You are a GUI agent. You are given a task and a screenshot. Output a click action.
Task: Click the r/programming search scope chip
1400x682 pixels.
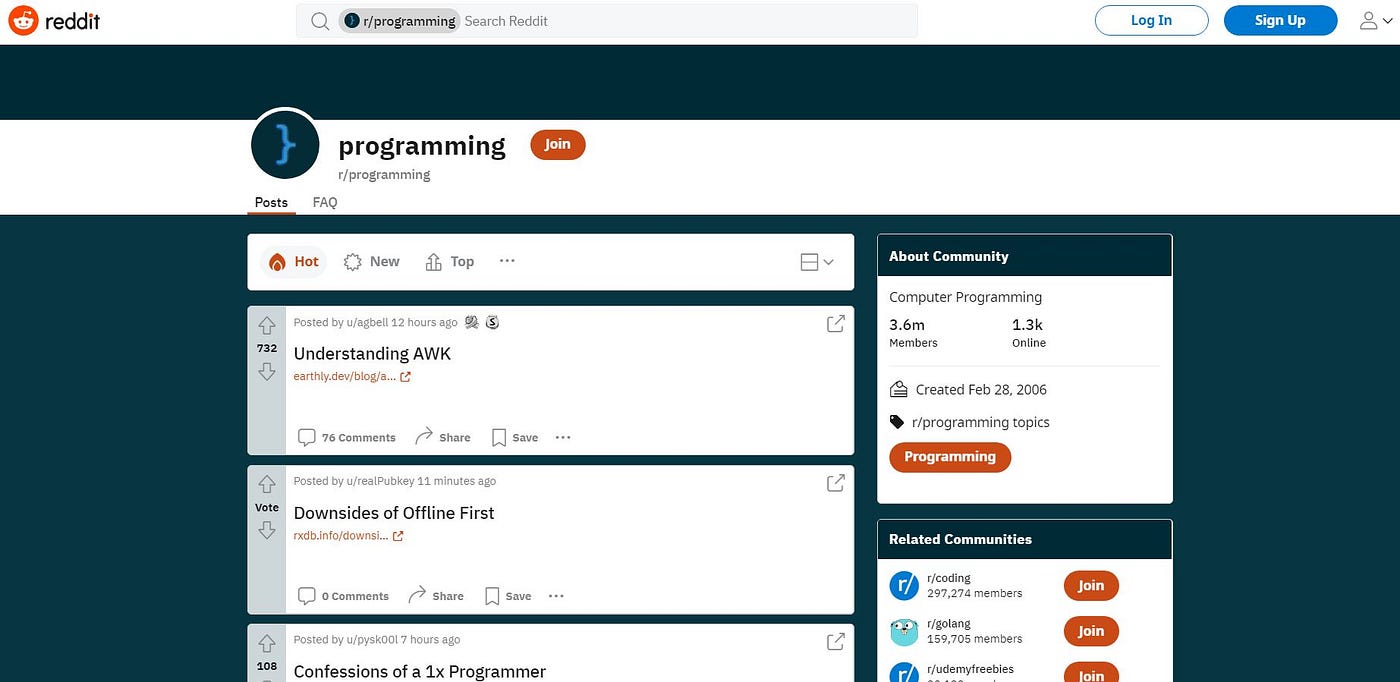(x=399, y=21)
